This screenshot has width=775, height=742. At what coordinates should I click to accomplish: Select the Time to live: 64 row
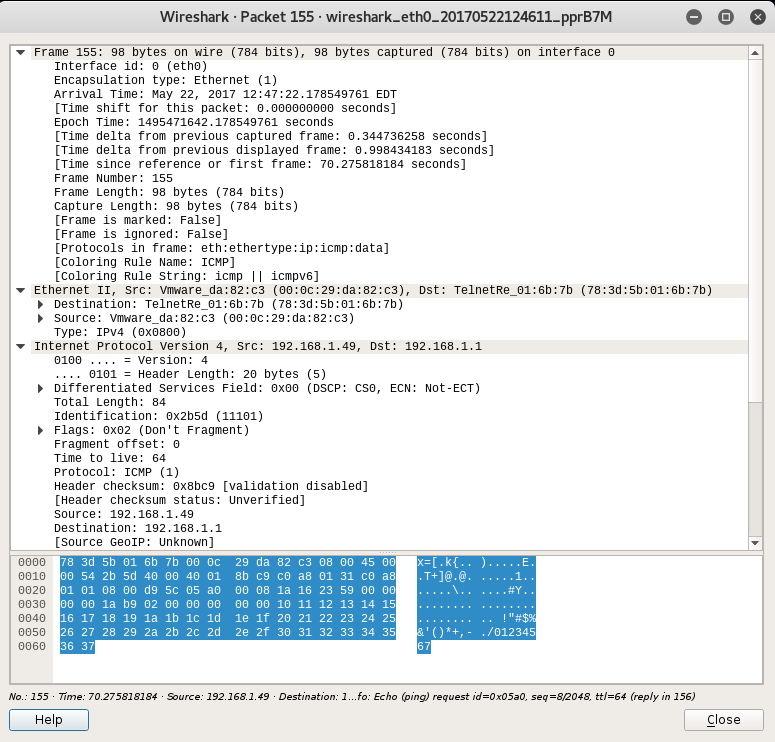(110, 458)
